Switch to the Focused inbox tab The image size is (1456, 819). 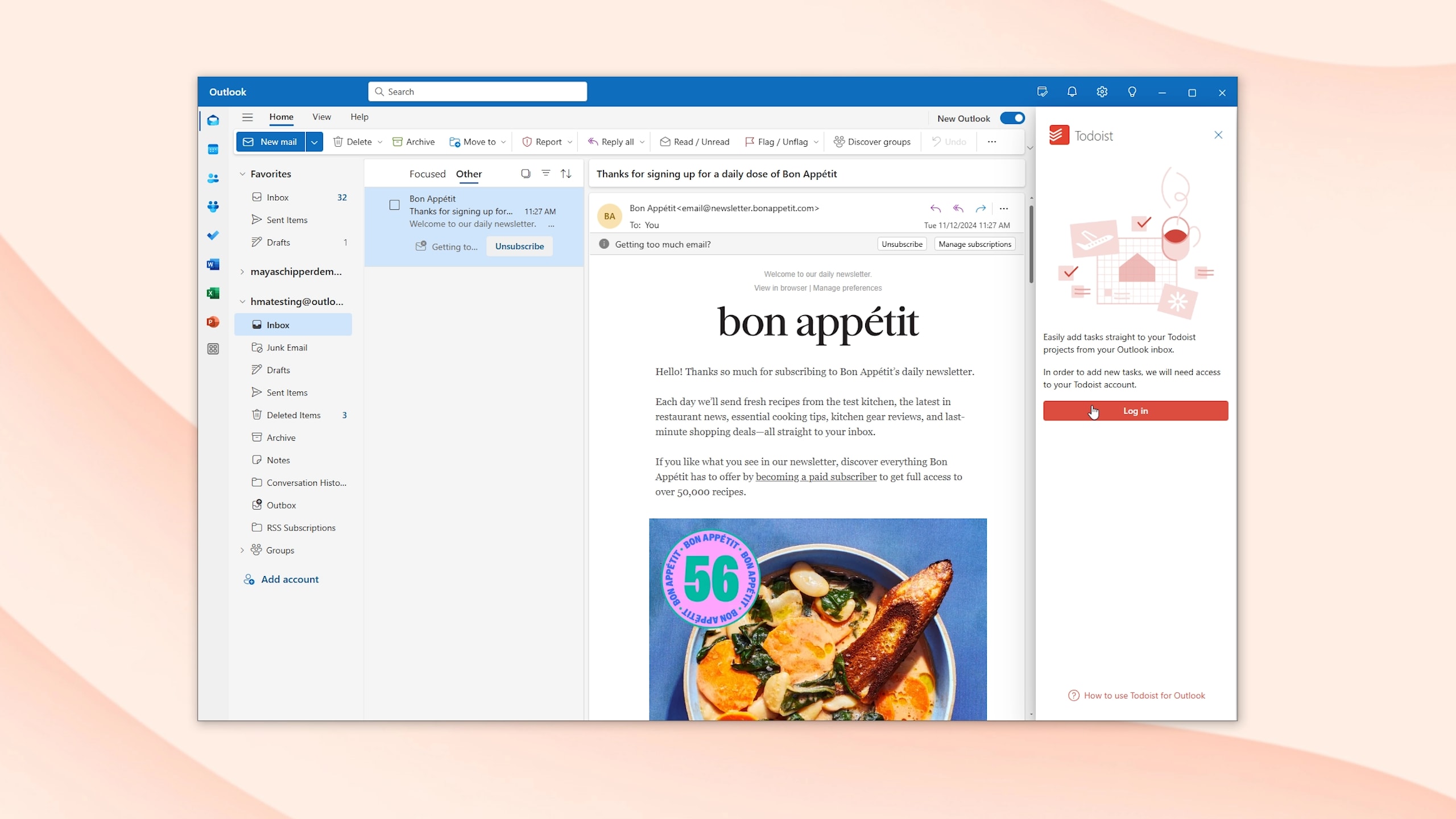coord(428,174)
